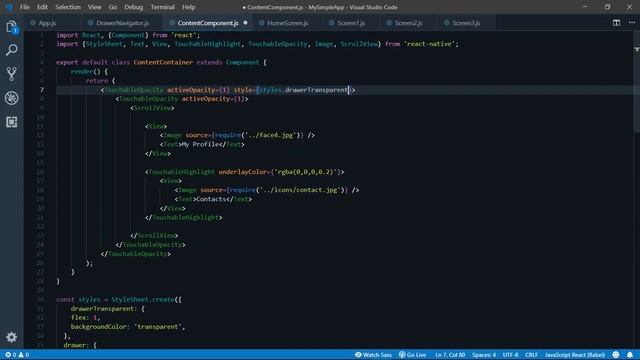Change end of line sequence CRLF
Viewport: 640px width, 360px height.
click(531, 355)
